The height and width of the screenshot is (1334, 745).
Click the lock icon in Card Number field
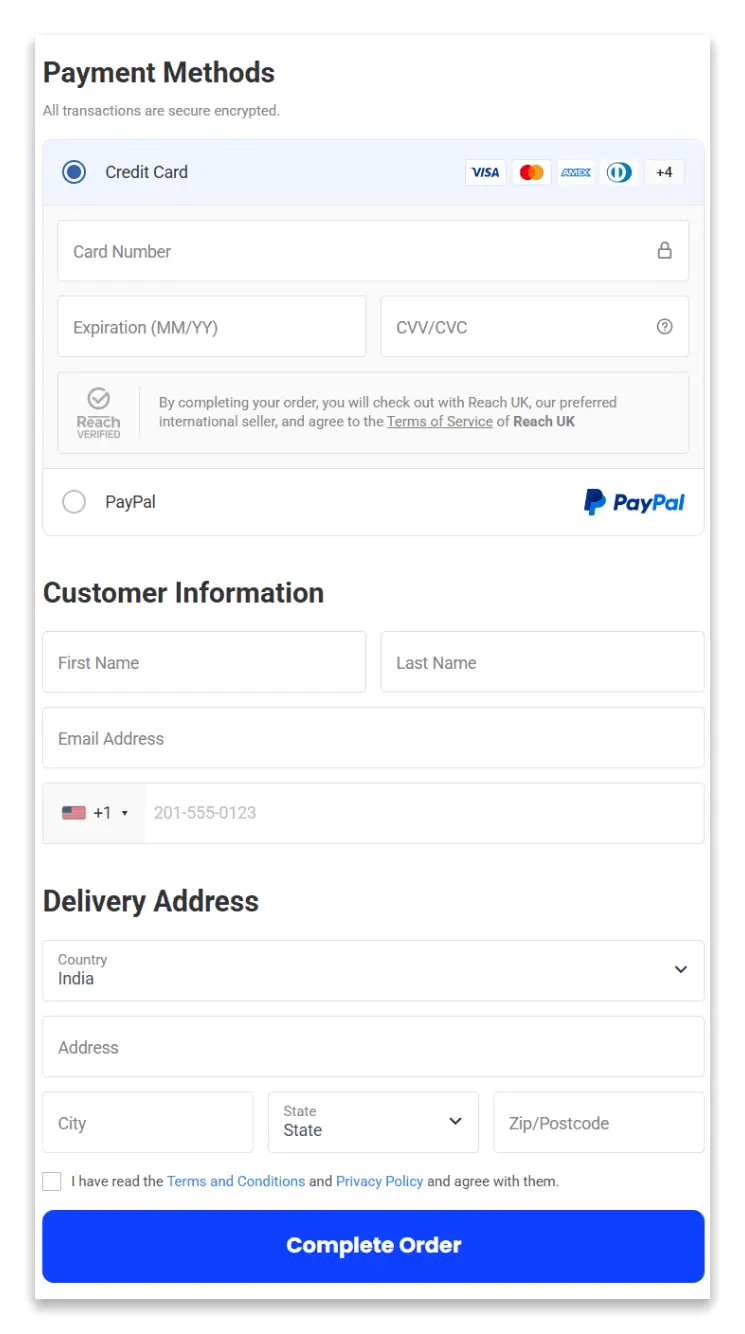coord(665,251)
